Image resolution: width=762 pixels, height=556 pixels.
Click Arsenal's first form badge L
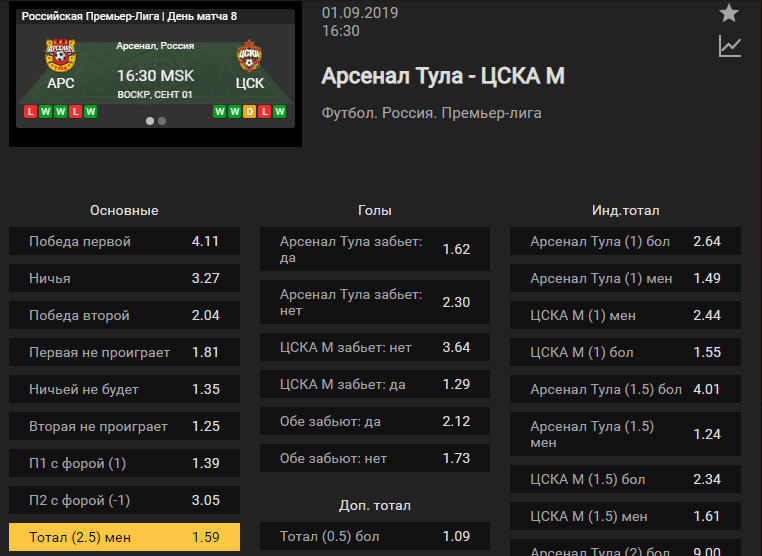click(31, 112)
